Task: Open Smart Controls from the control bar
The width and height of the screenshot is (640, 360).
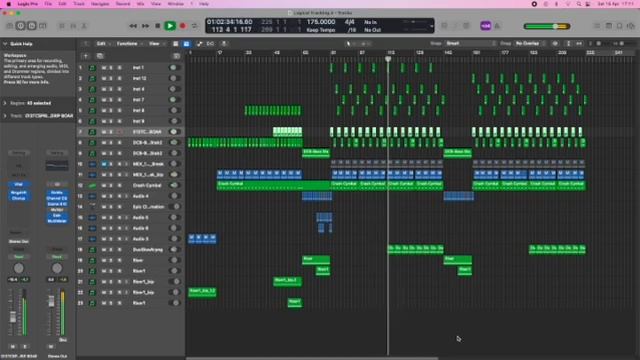Action: pos(62,26)
